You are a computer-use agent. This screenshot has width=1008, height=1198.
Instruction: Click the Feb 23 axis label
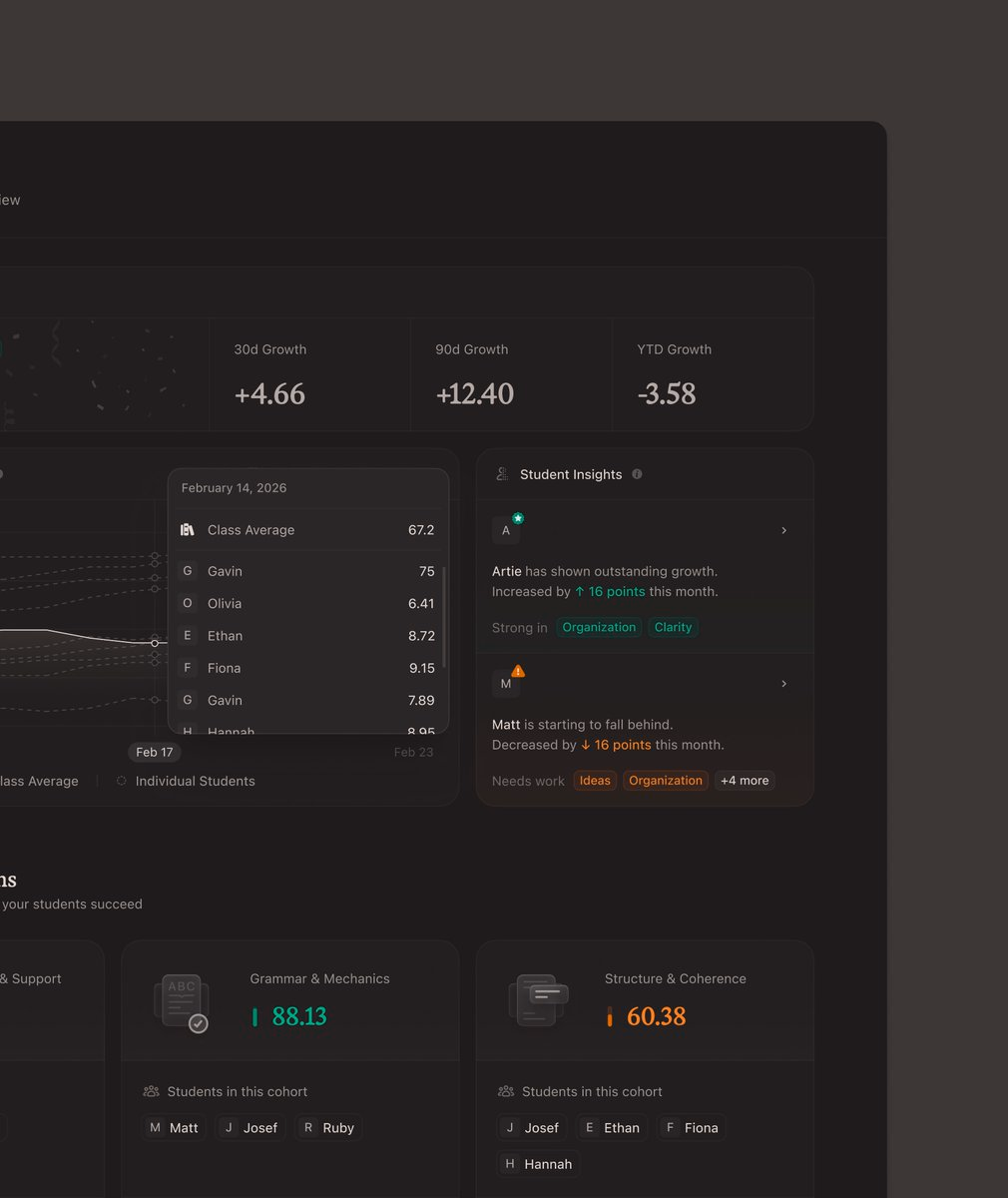pyautogui.click(x=413, y=752)
